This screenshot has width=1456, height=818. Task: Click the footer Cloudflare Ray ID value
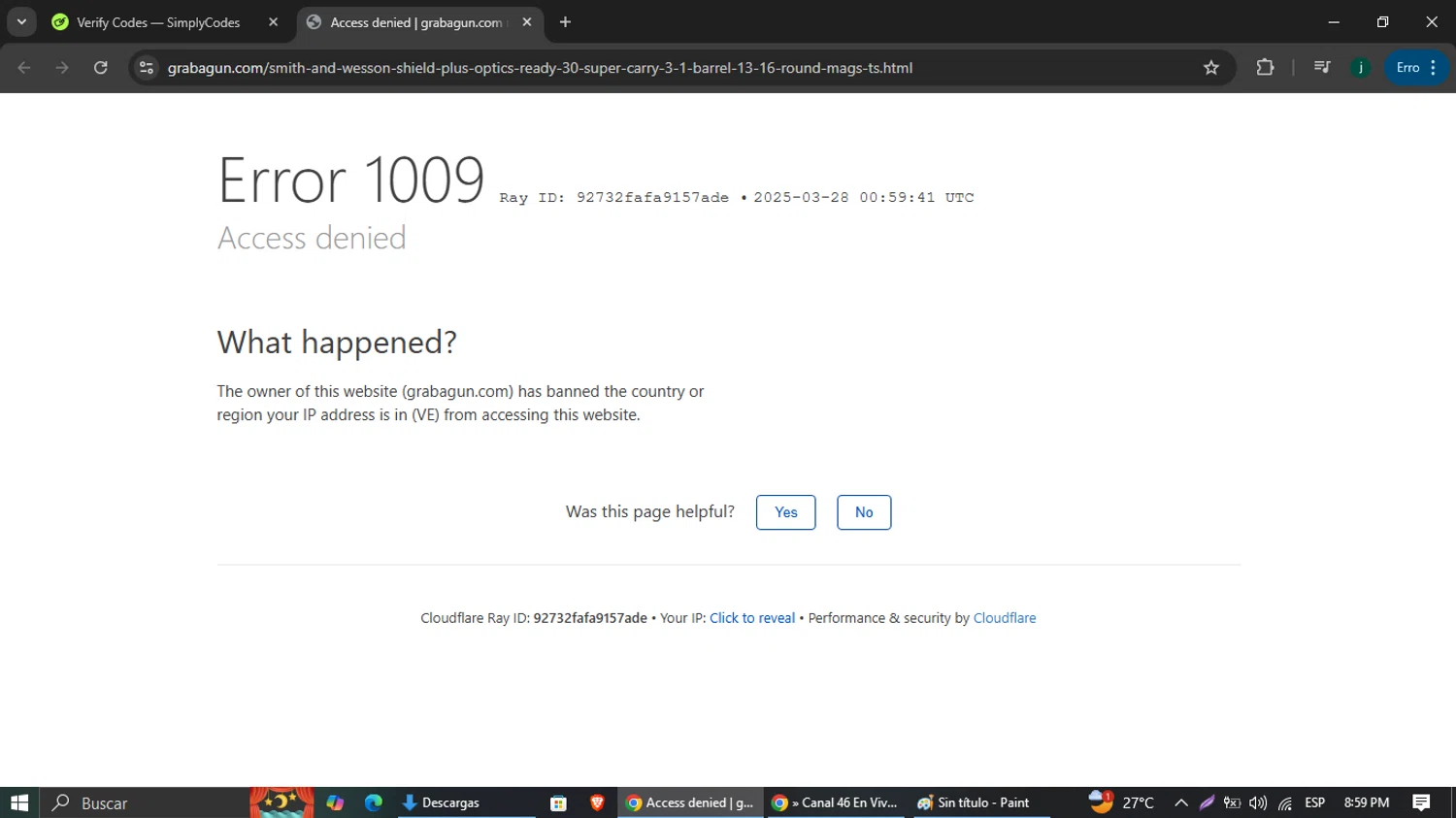click(590, 618)
